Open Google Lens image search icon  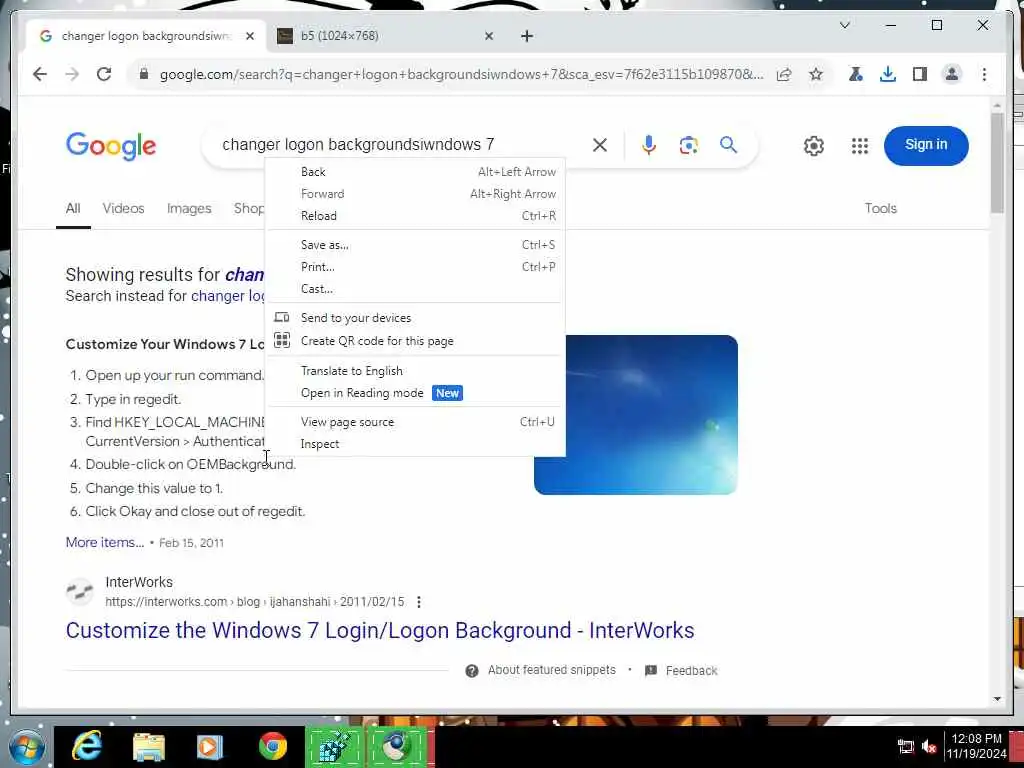pos(688,145)
